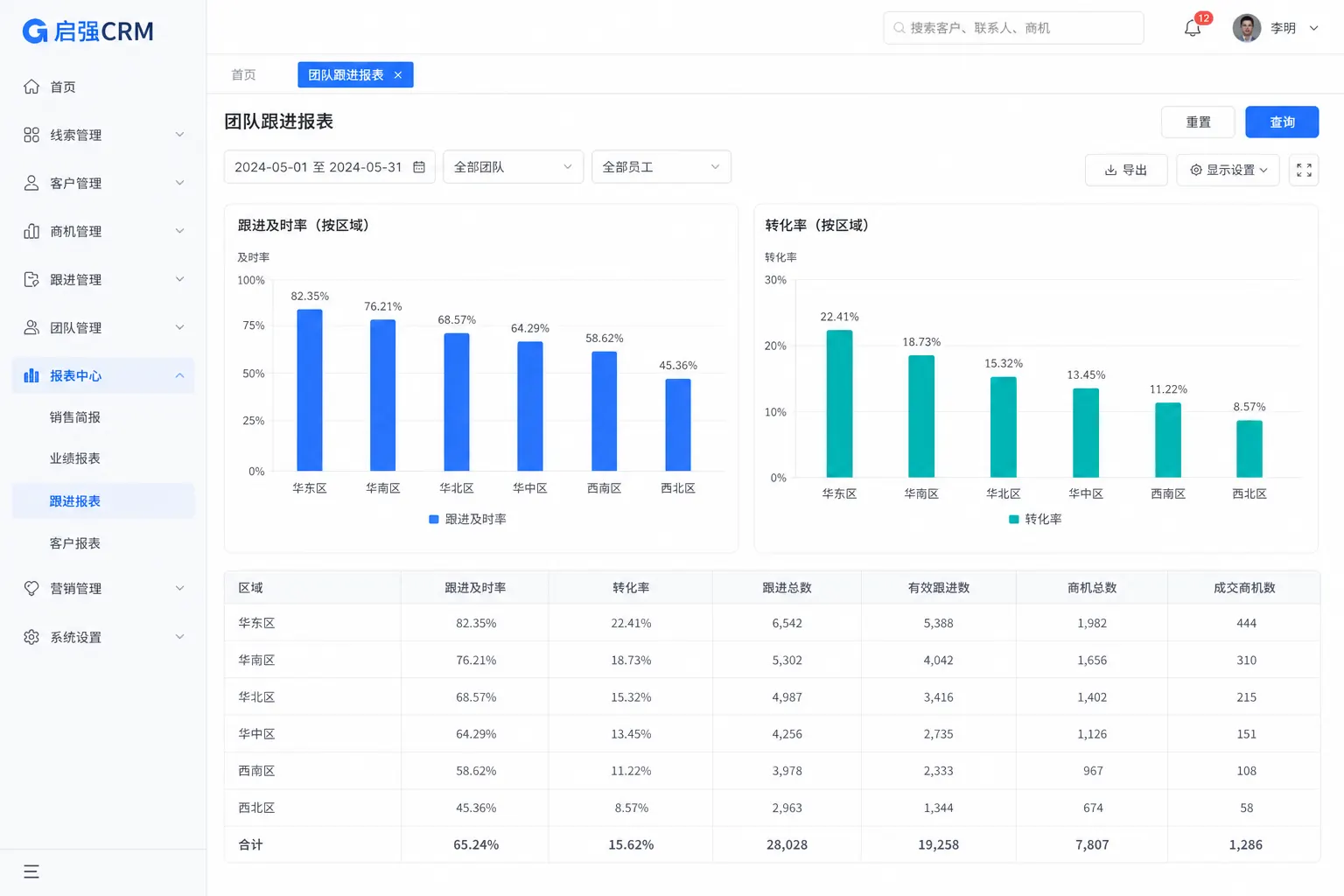
Task: Expand 商机管理 menu chevron
Action: click(x=180, y=231)
